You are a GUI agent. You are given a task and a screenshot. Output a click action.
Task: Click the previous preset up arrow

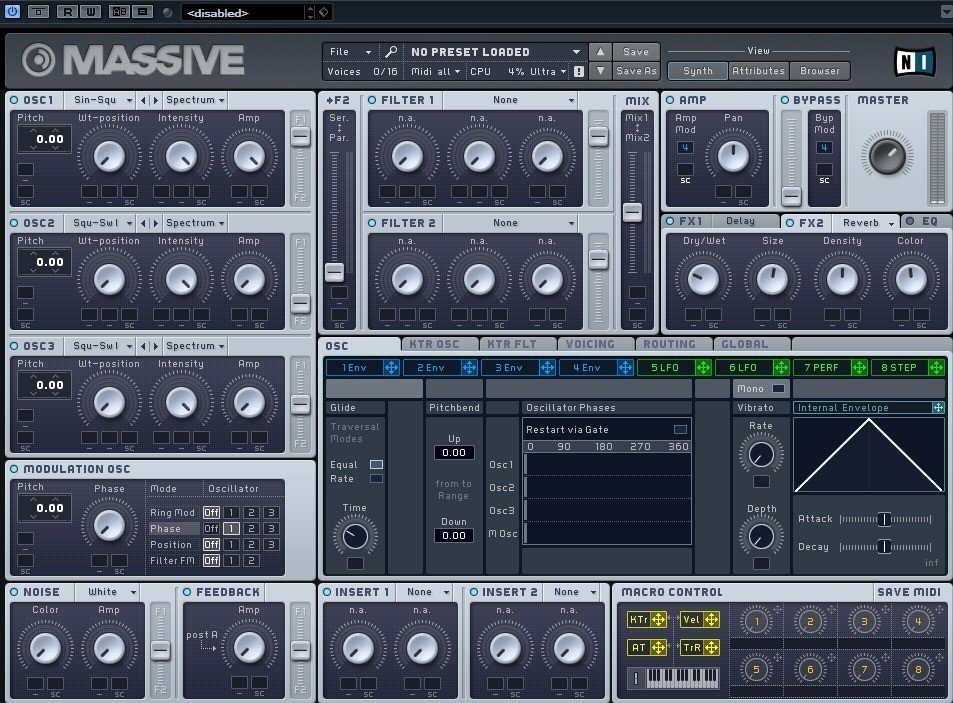click(x=600, y=52)
